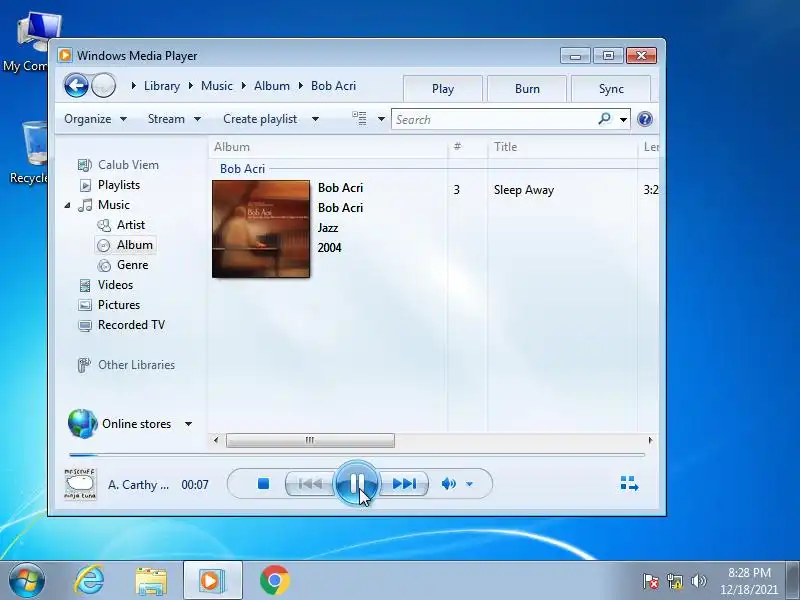Screen dimensions: 800x600
Task: Click the Bob Acri group header
Action: click(242, 168)
